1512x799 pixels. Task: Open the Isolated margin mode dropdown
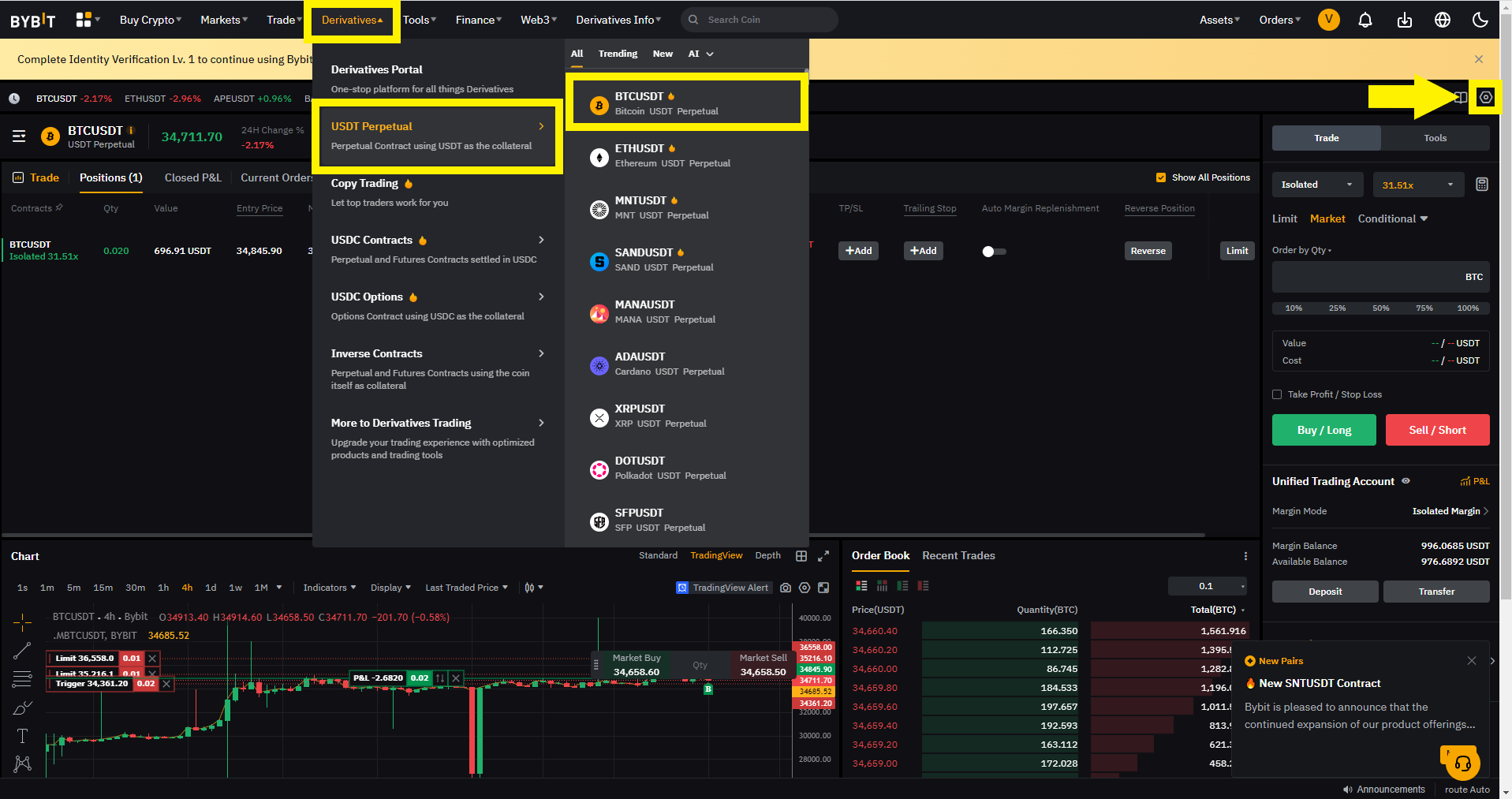pos(1317,185)
